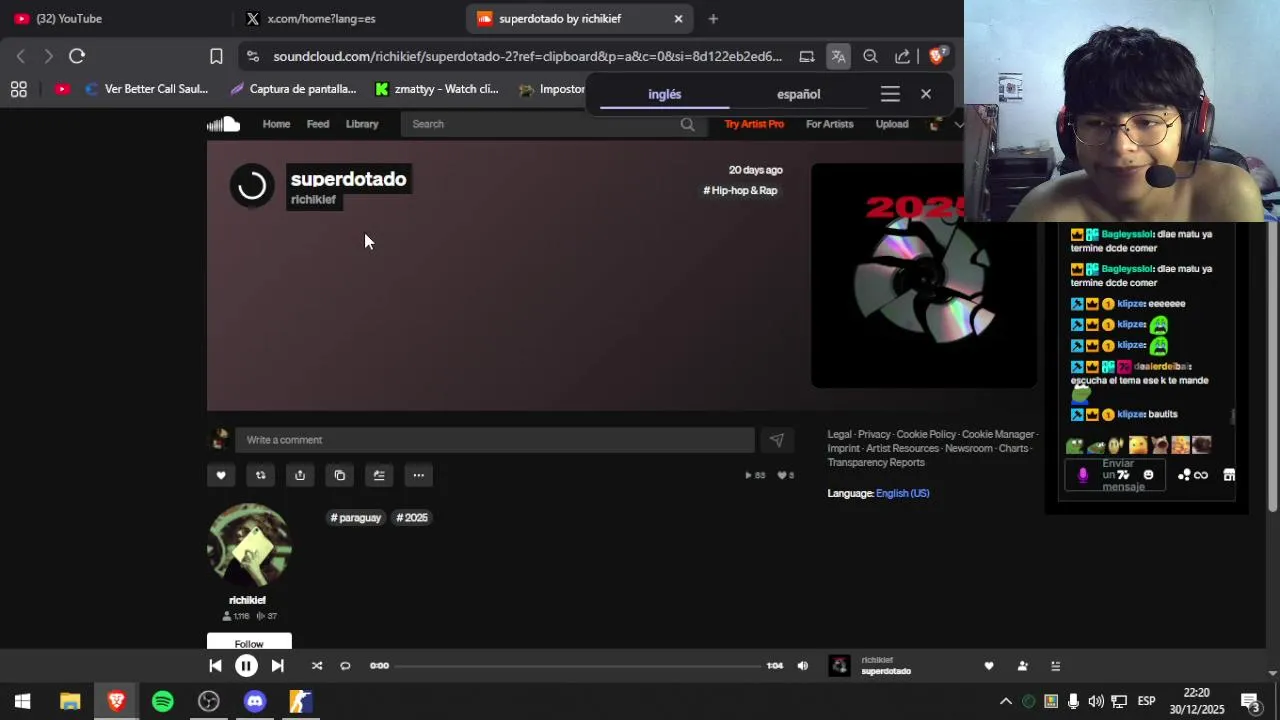
Task: Open For Artists page
Action: point(830,124)
